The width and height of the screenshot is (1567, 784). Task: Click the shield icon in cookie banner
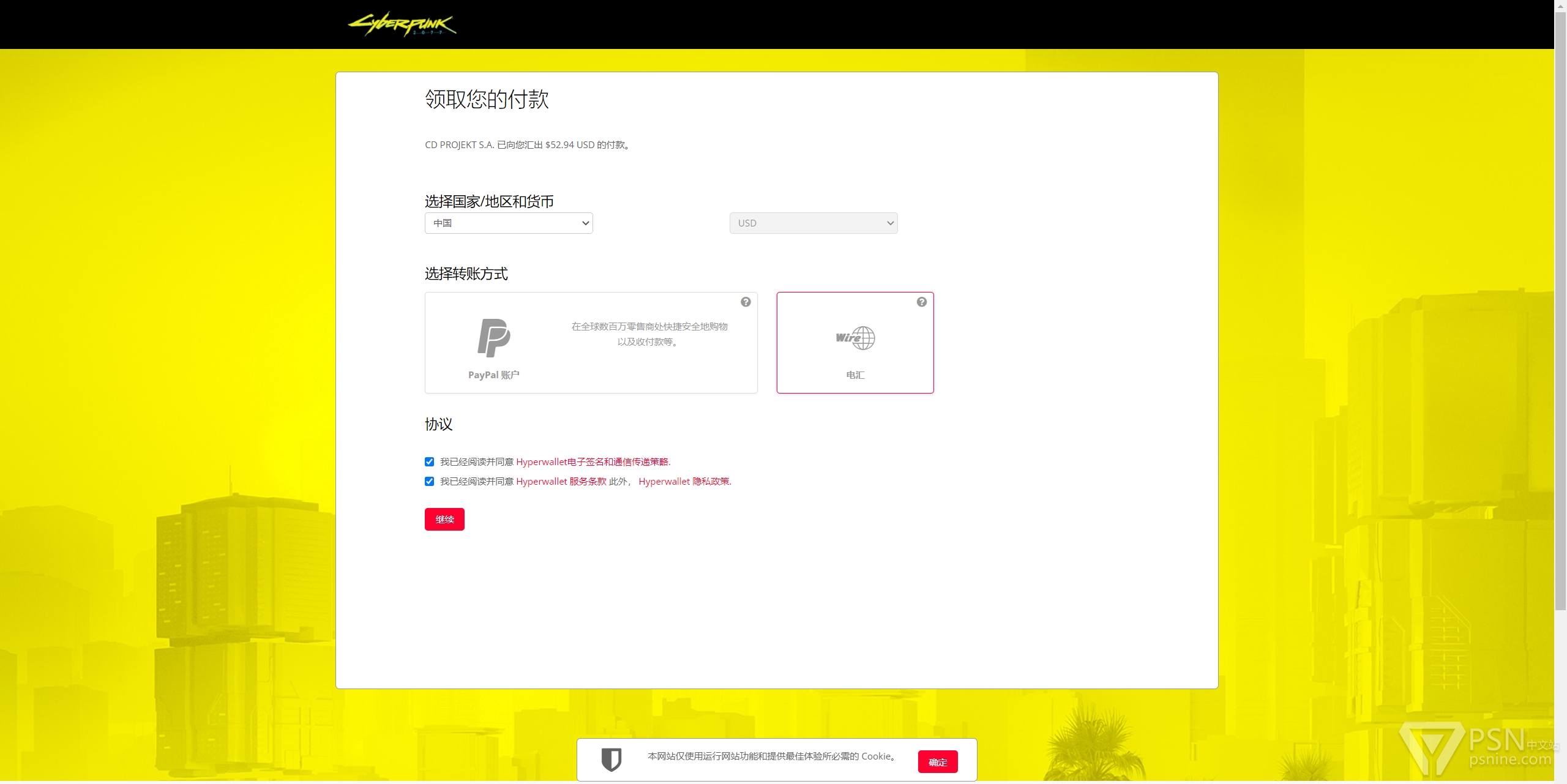point(611,760)
